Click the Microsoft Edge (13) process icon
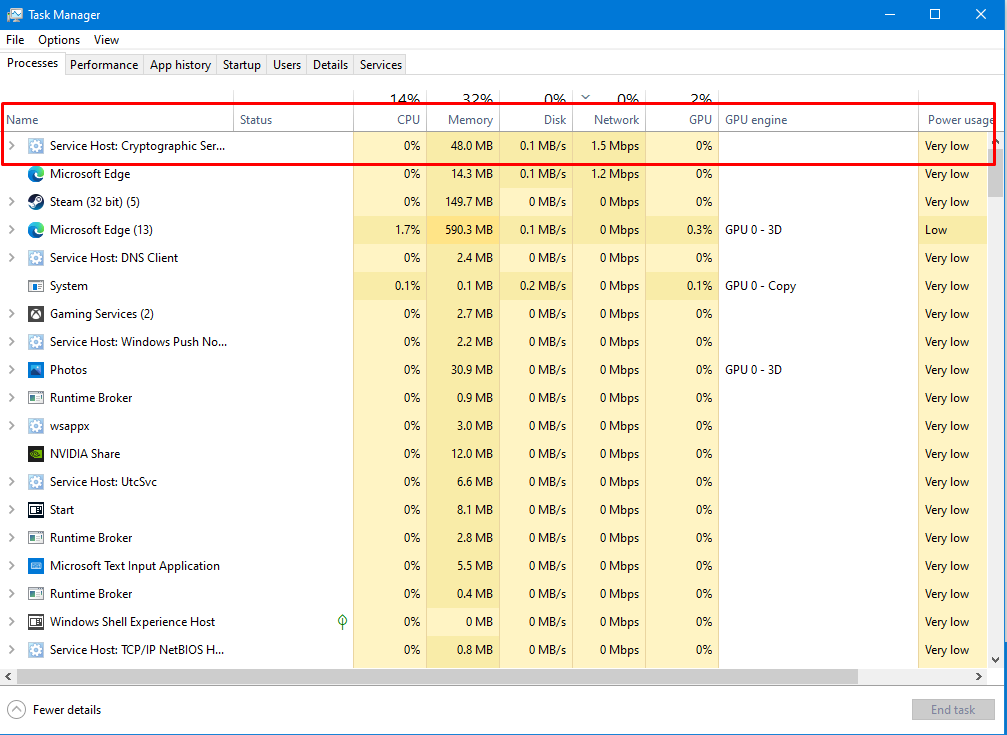Viewport: 1007px width, 735px height. 36,230
